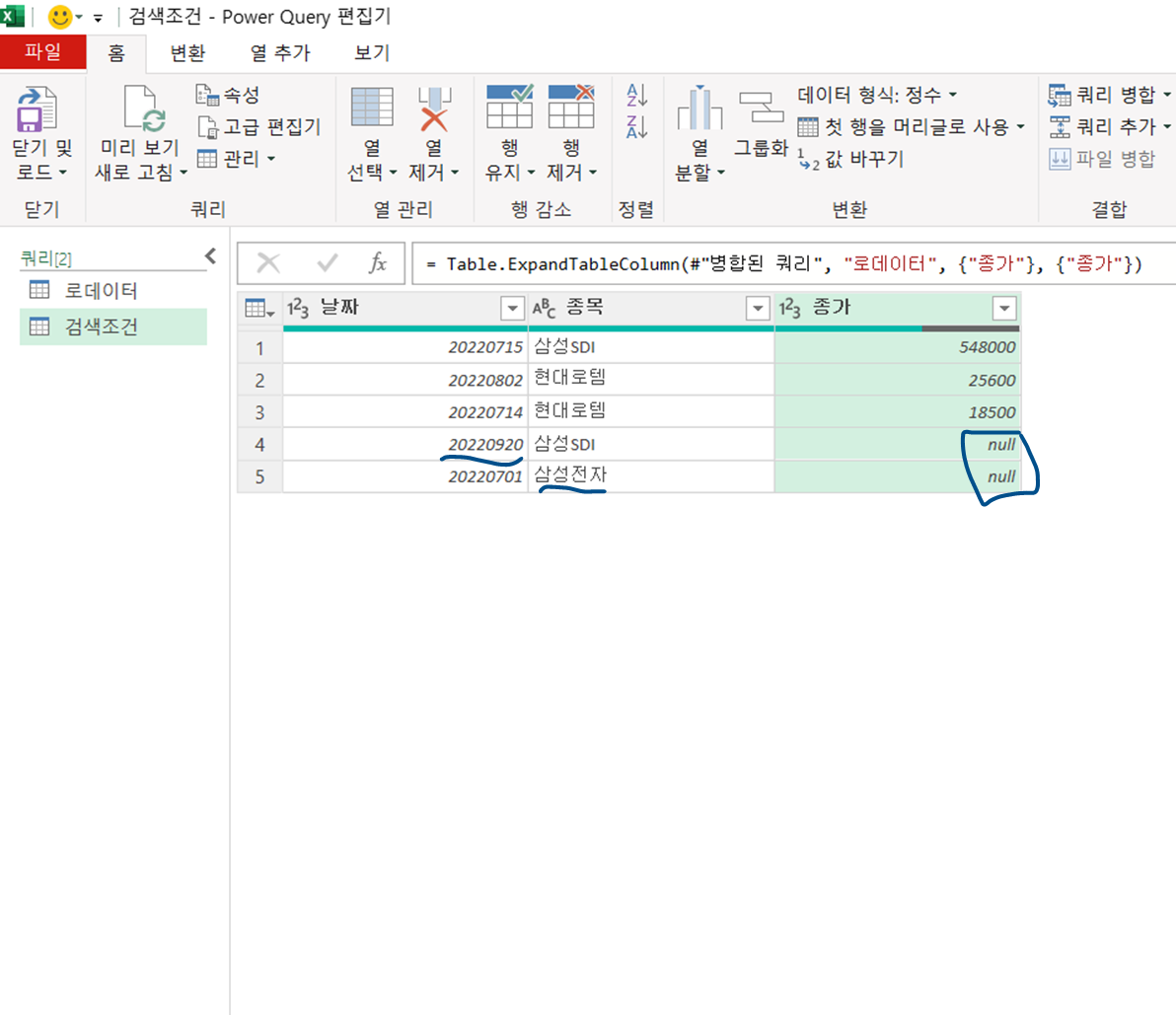This screenshot has height=1015, width=1176.
Task: Click the Close & Load (닫기 및 로드) icon
Action: 36,108
